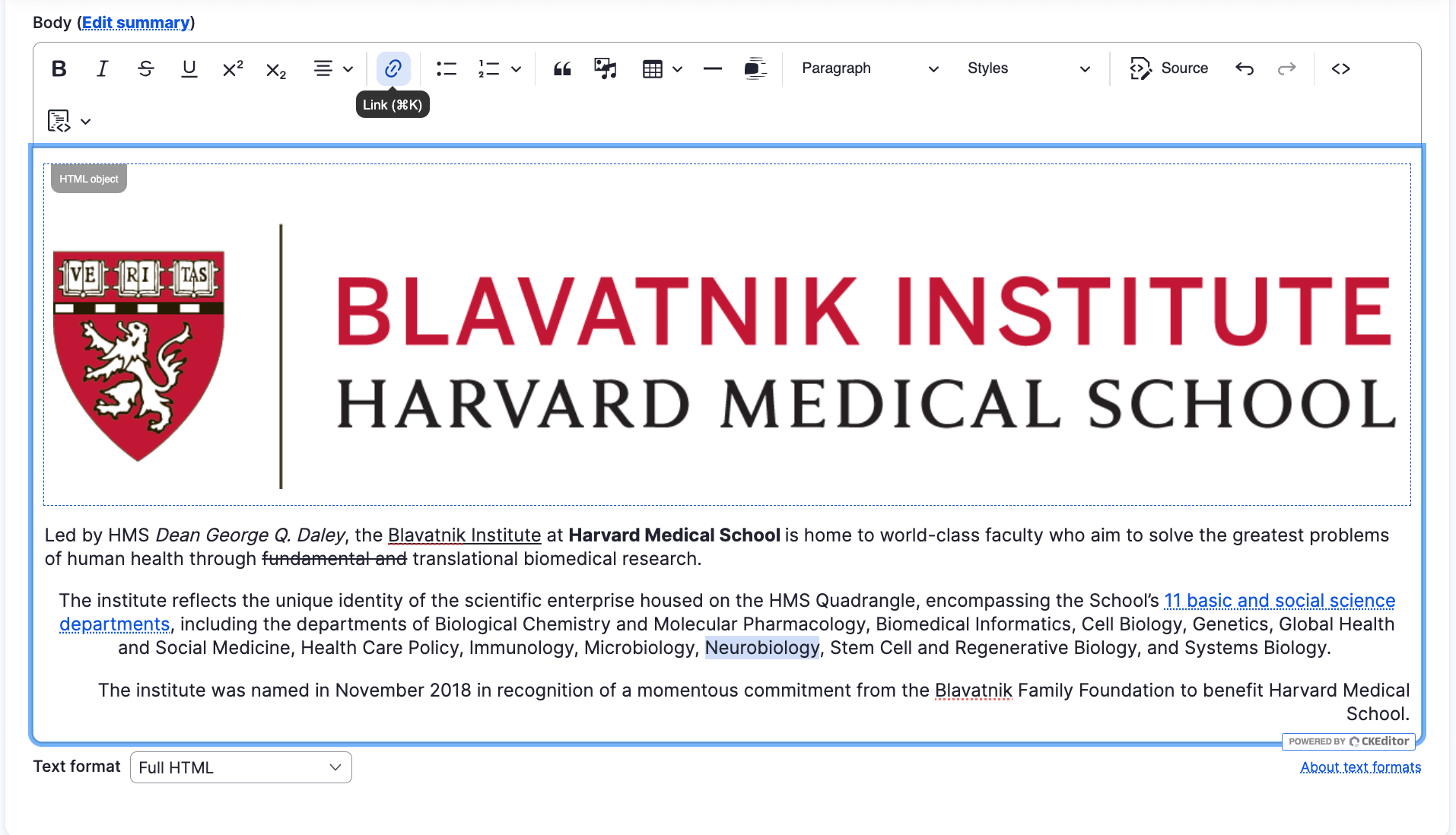Toggle italic formatting

point(102,69)
